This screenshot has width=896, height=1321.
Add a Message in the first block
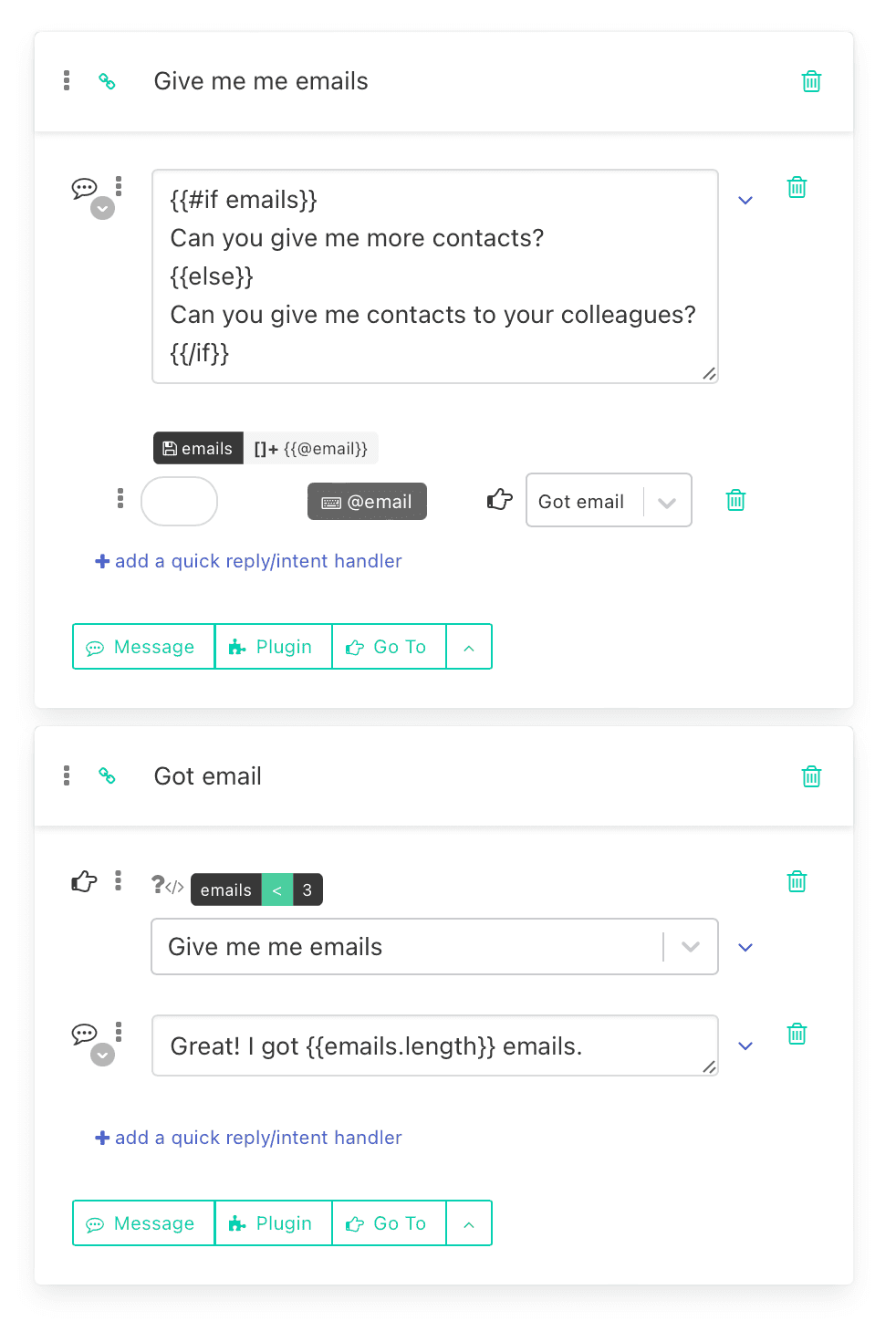point(143,647)
